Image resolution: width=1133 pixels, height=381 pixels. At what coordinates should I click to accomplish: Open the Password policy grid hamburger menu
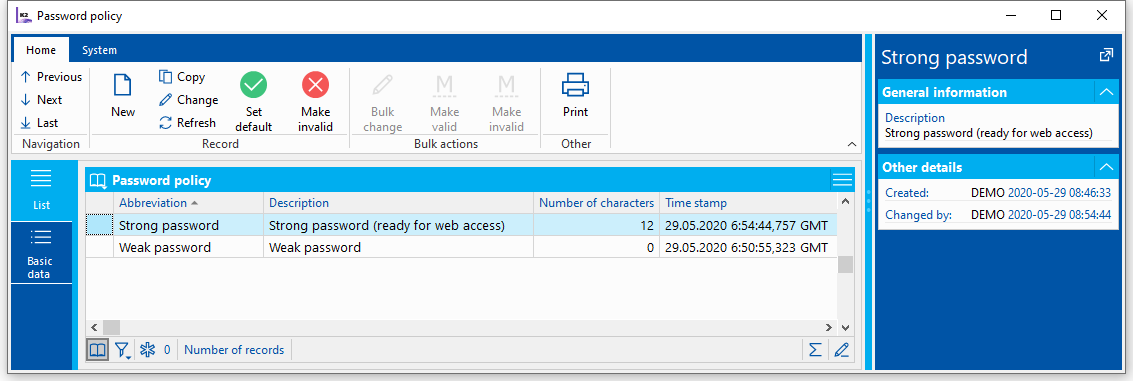coord(842,180)
